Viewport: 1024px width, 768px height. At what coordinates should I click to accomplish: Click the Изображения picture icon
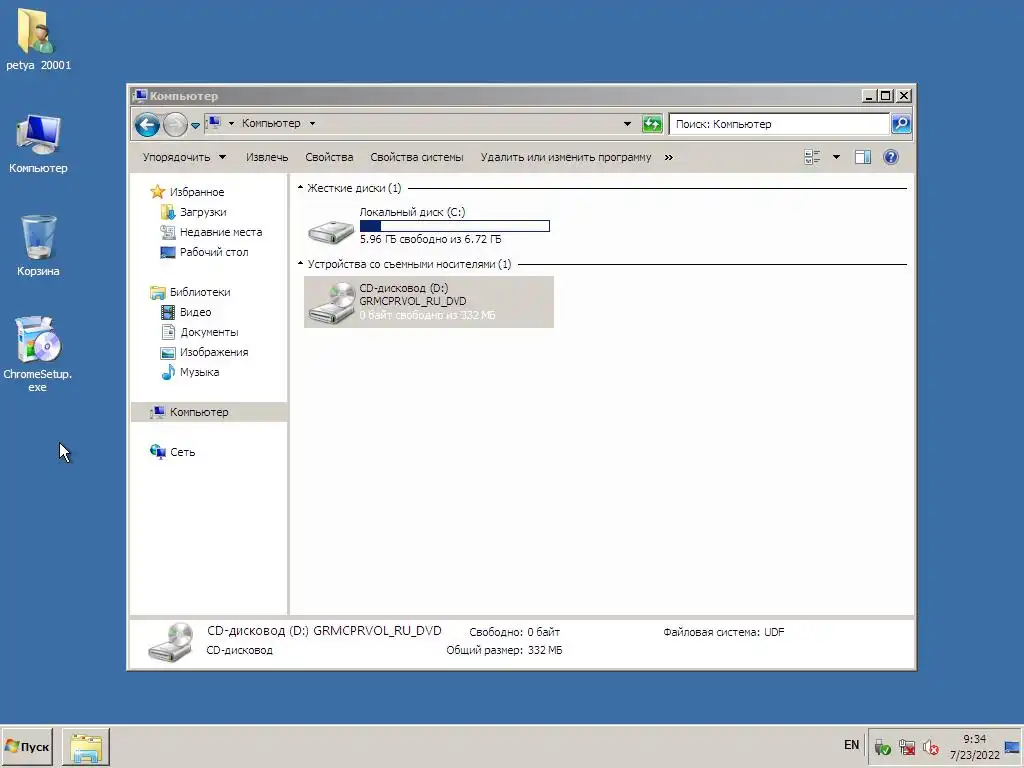(167, 353)
